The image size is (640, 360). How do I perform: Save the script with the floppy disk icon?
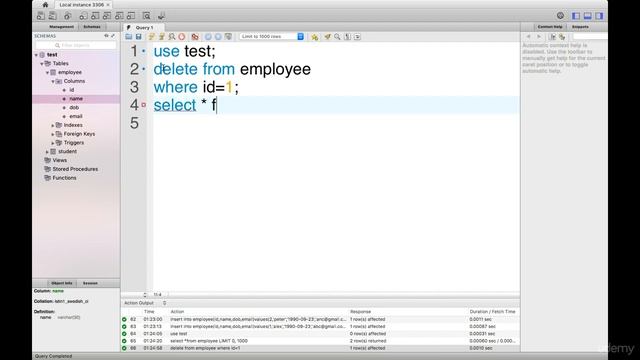point(139,37)
